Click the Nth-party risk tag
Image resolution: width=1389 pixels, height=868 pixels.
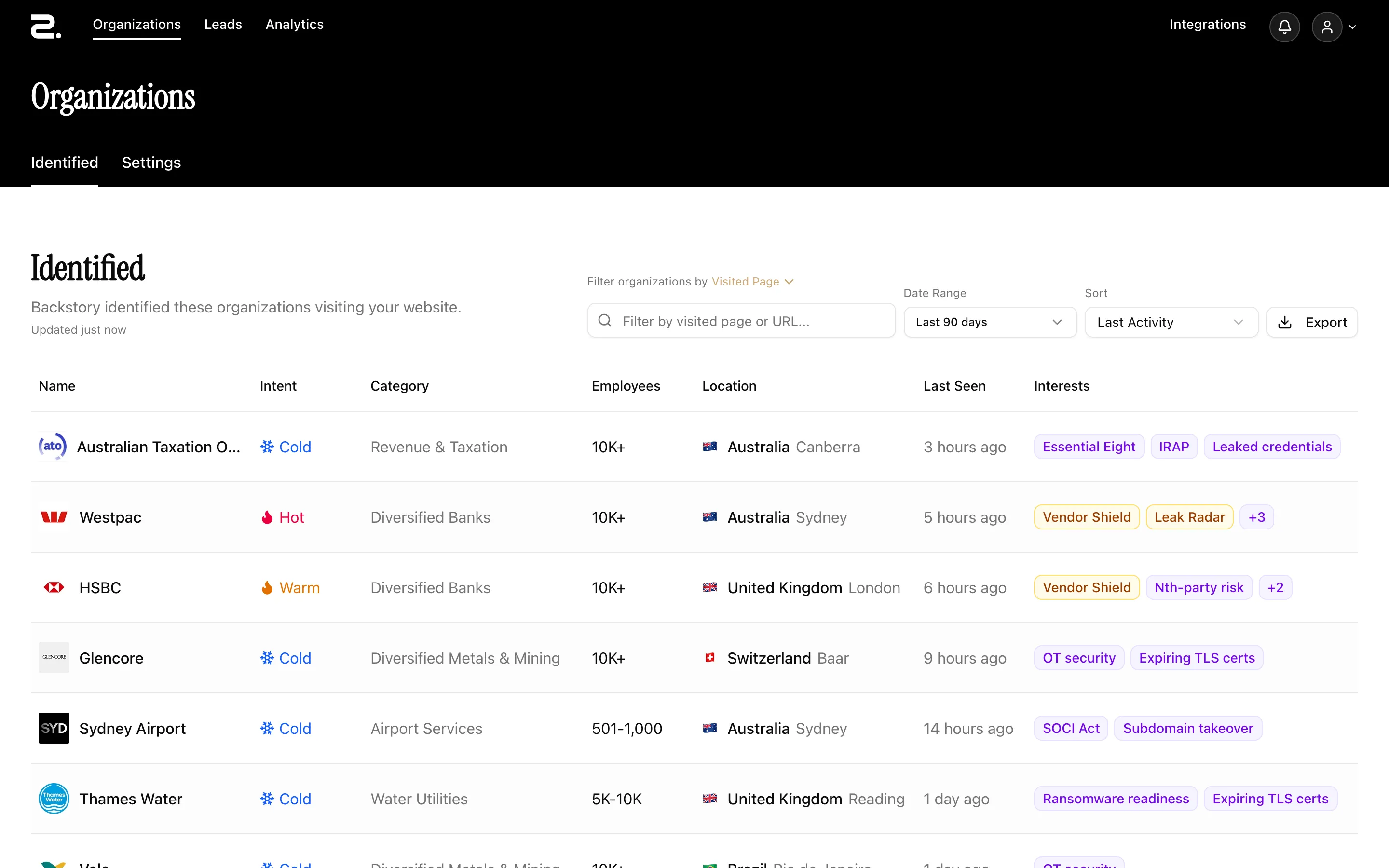[x=1199, y=588]
